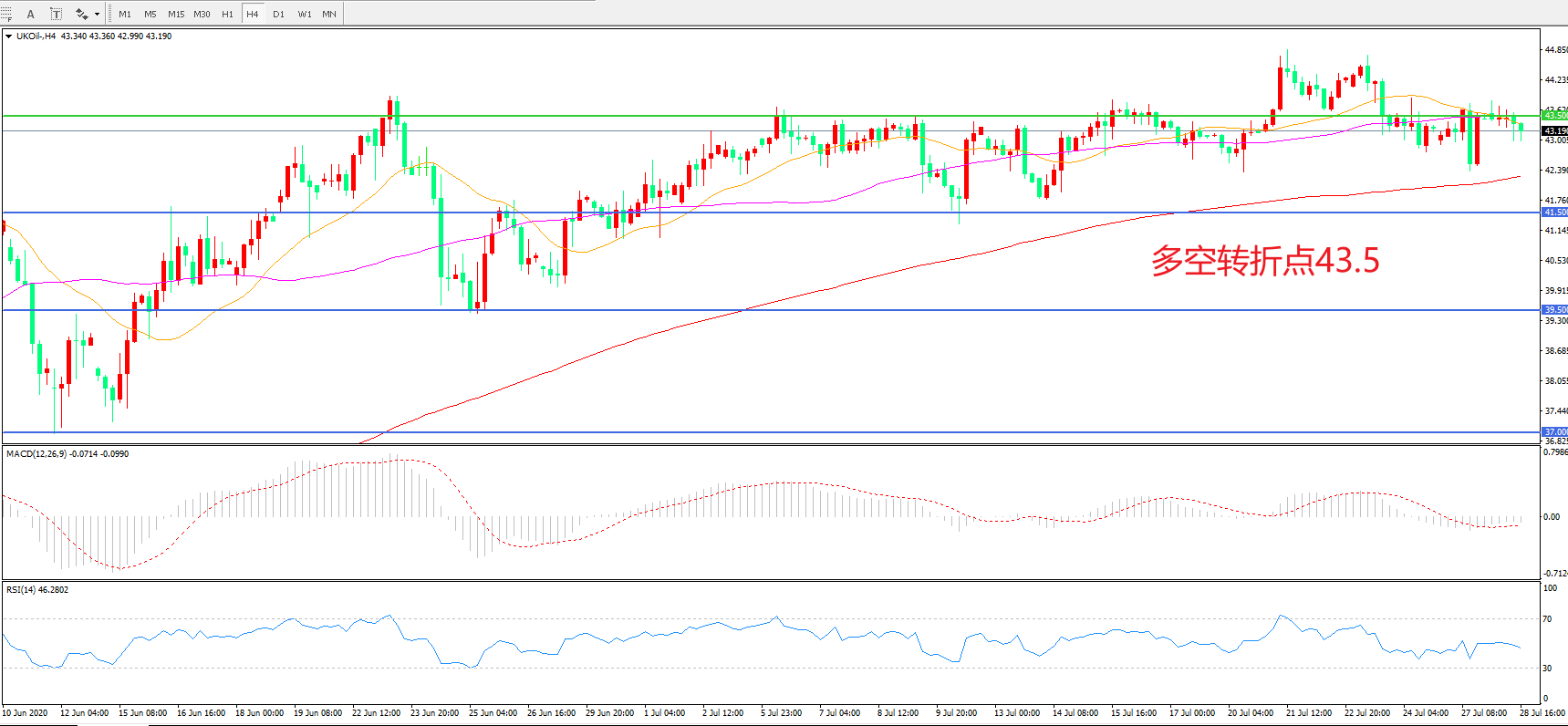The width and height of the screenshot is (1568, 726).
Task: Select the M30 timeframe button
Action: 202,14
